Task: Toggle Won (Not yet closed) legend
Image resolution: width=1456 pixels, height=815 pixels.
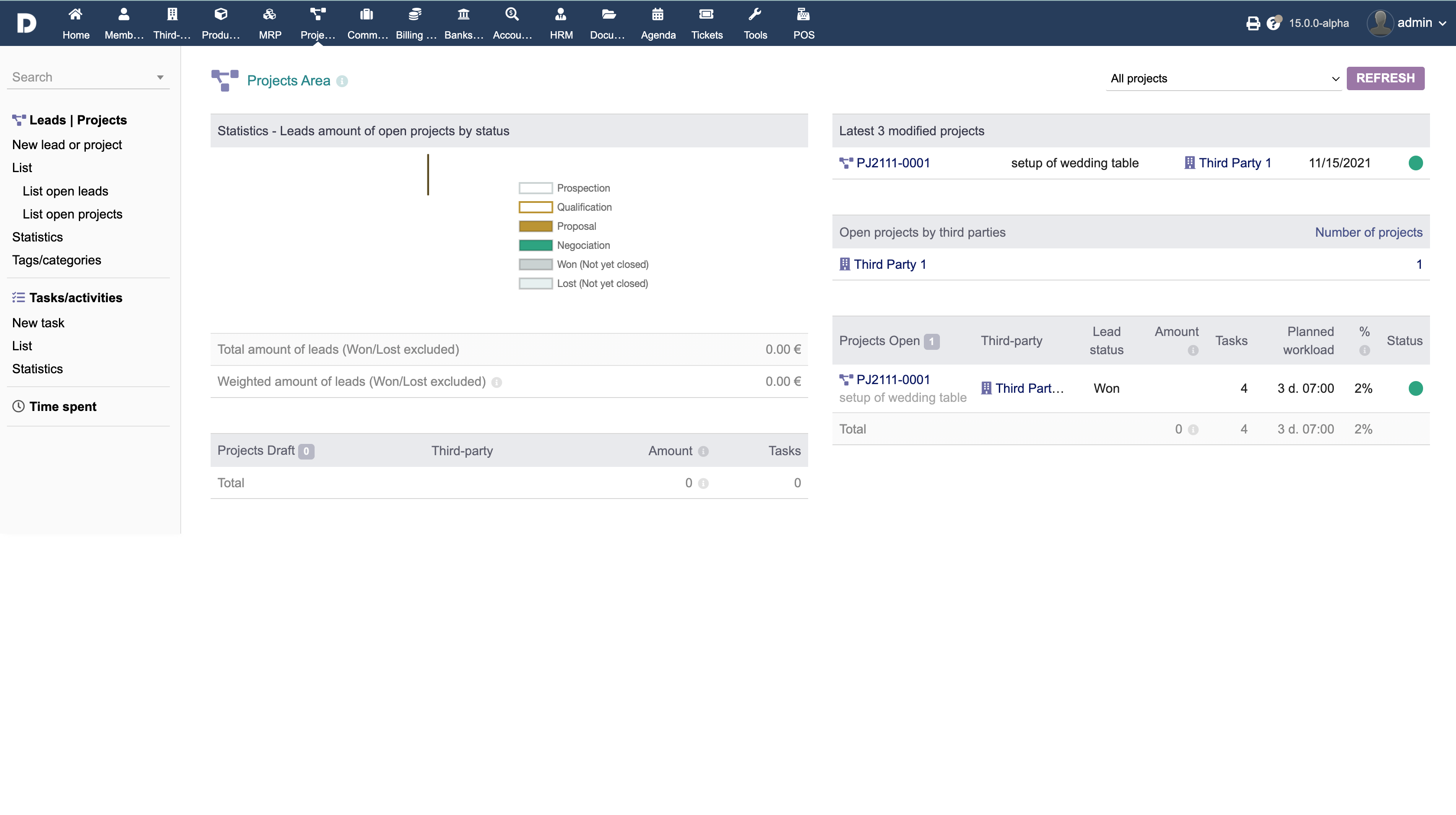Action: pyautogui.click(x=602, y=265)
